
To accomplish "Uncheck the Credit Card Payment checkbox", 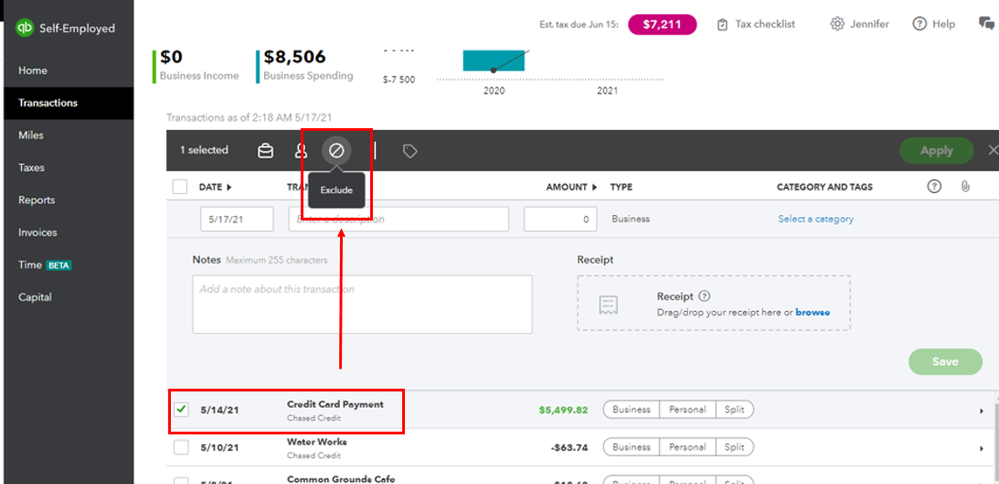I will [181, 409].
